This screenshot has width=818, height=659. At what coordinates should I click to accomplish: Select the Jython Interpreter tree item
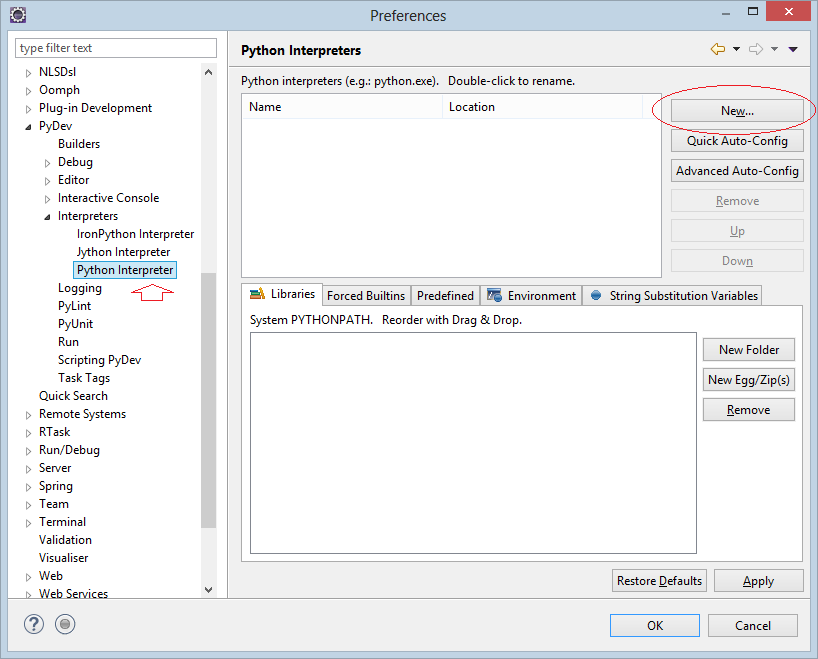pyautogui.click(x=124, y=252)
